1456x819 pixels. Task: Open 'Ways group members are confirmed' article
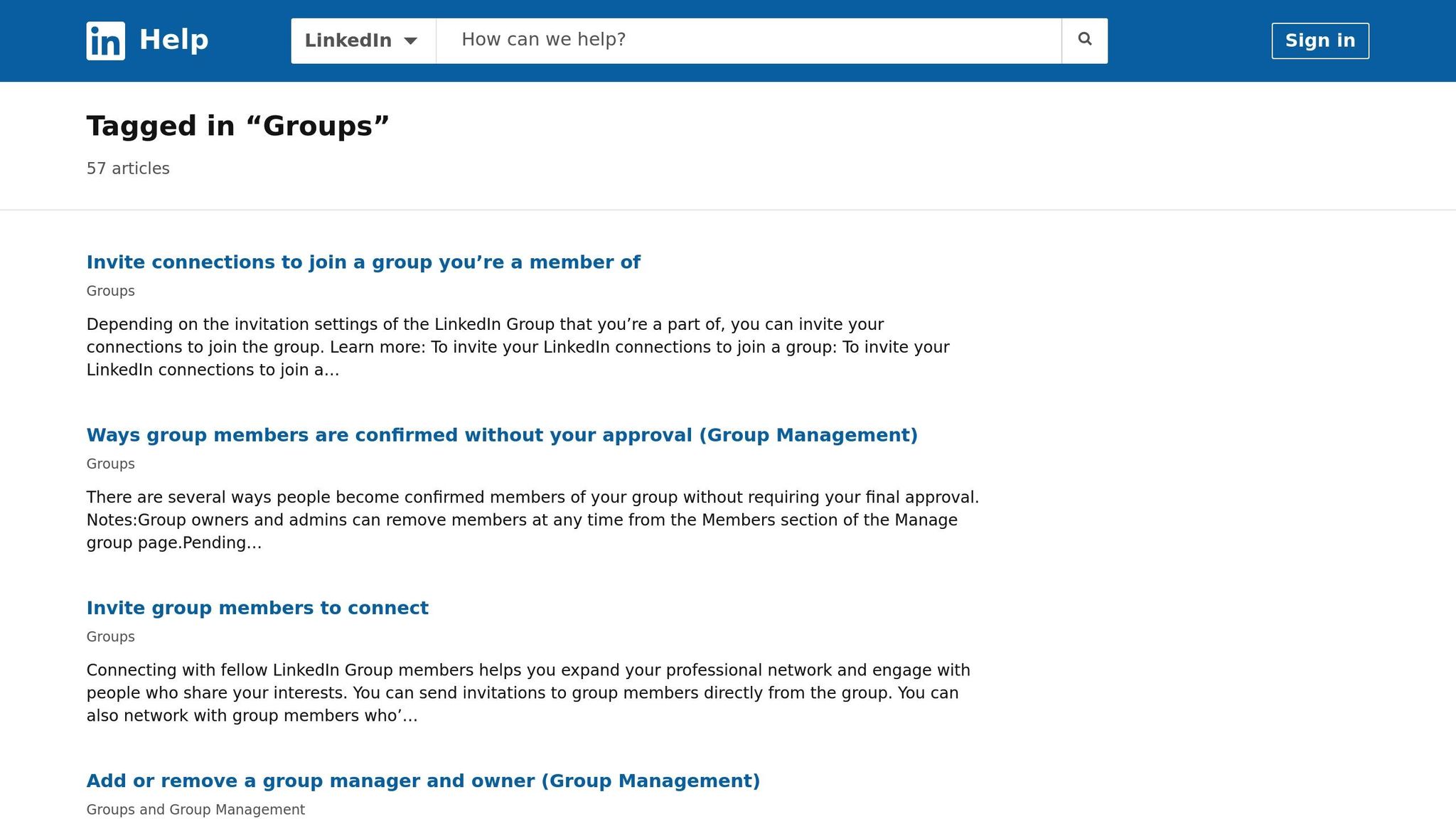pos(502,434)
